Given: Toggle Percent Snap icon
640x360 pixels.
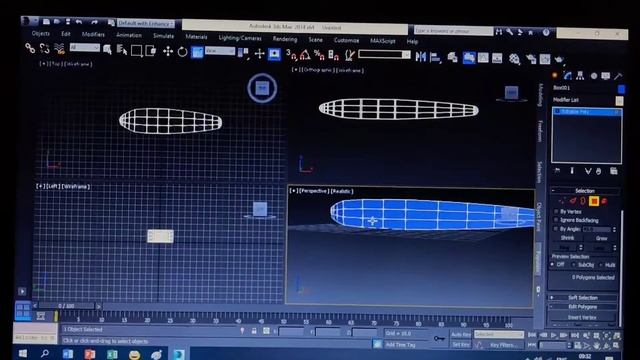Looking at the screenshot, I should tap(319, 55).
